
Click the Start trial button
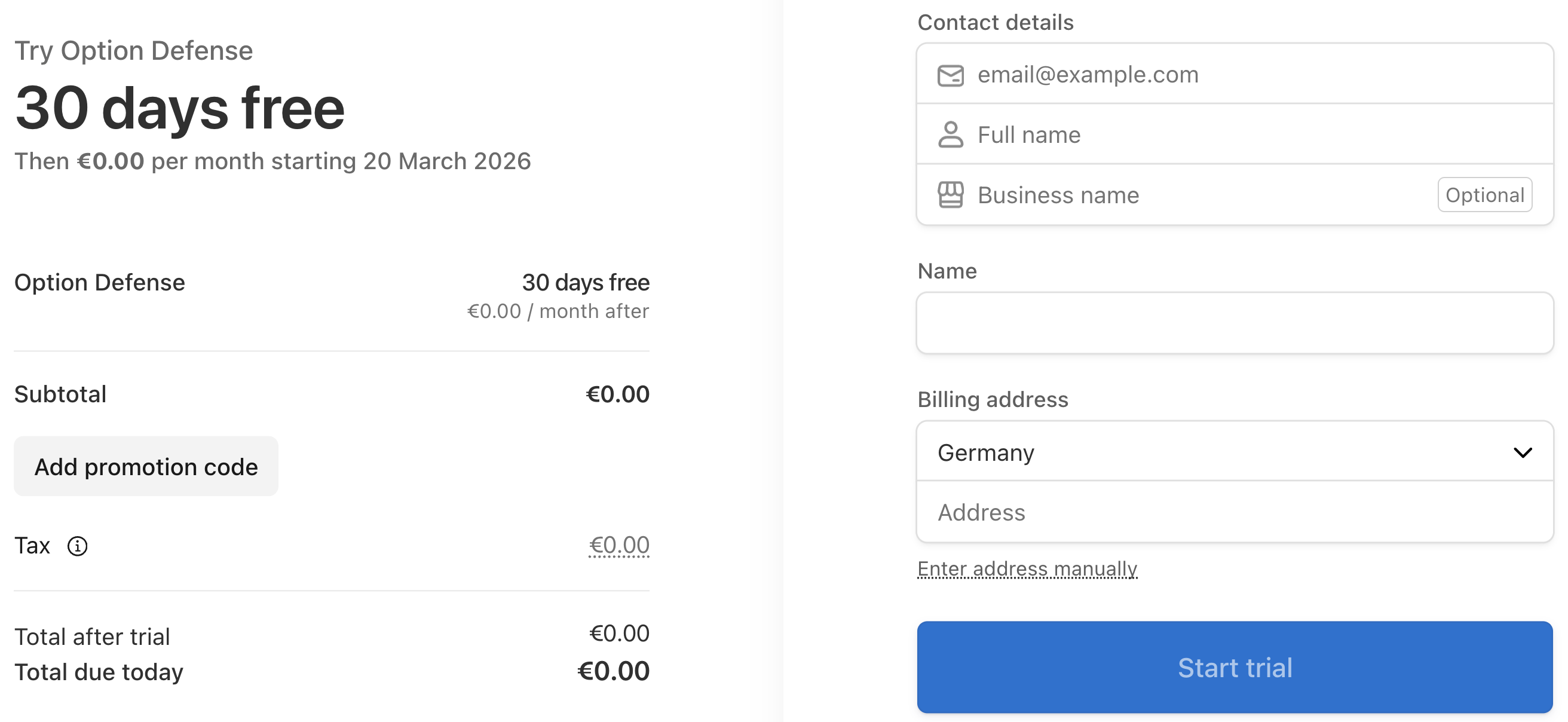point(1235,667)
